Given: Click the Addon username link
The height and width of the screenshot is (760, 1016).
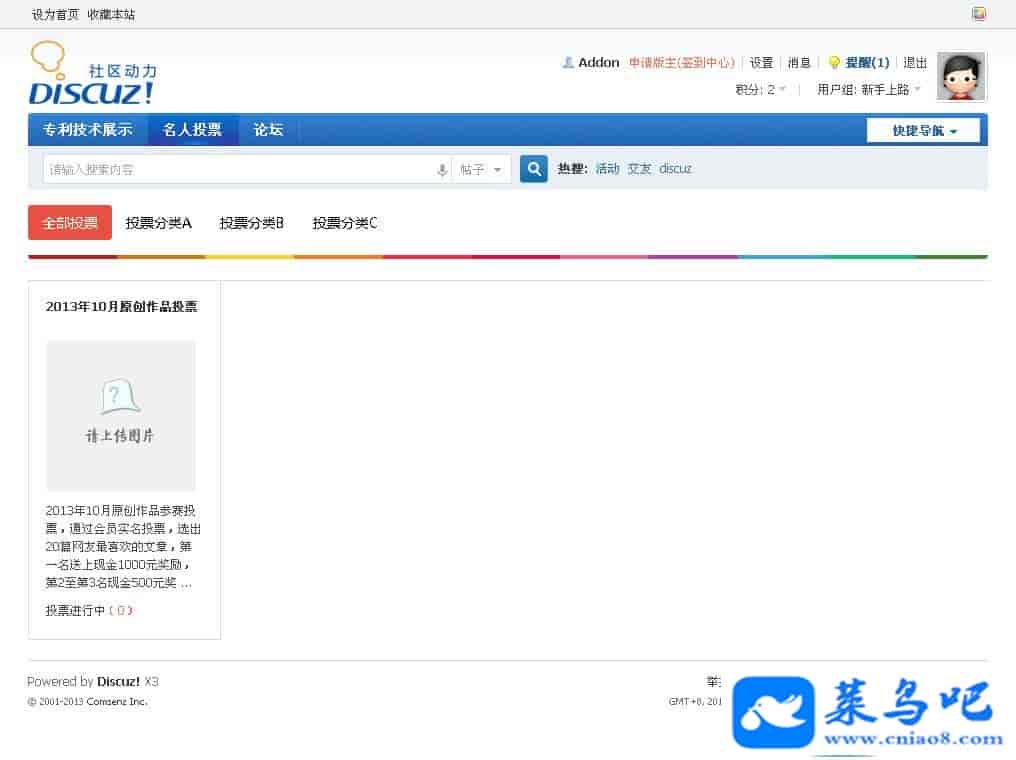Looking at the screenshot, I should tap(599, 62).
